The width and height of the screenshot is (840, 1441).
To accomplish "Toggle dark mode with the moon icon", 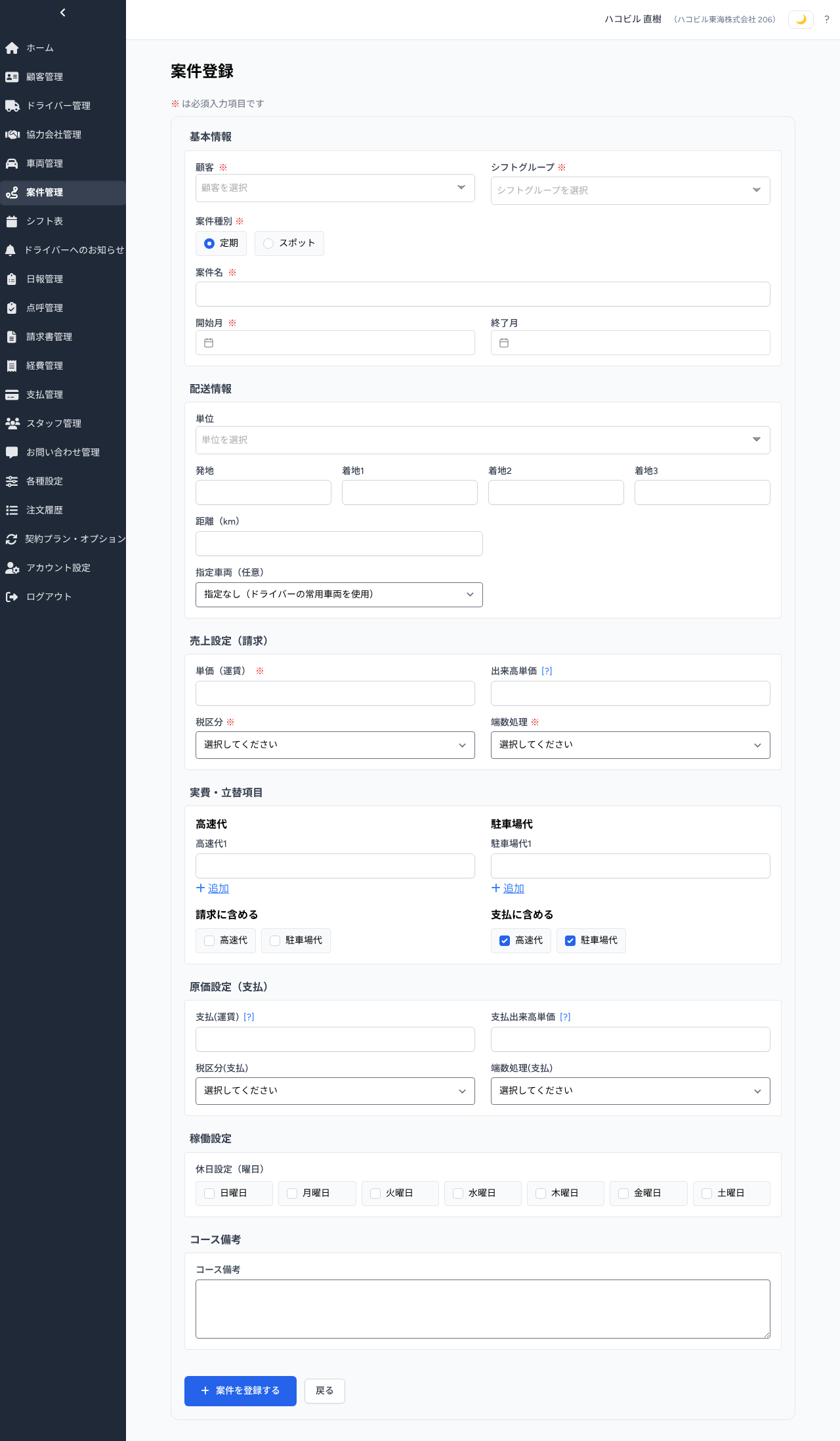I will pyautogui.click(x=801, y=20).
